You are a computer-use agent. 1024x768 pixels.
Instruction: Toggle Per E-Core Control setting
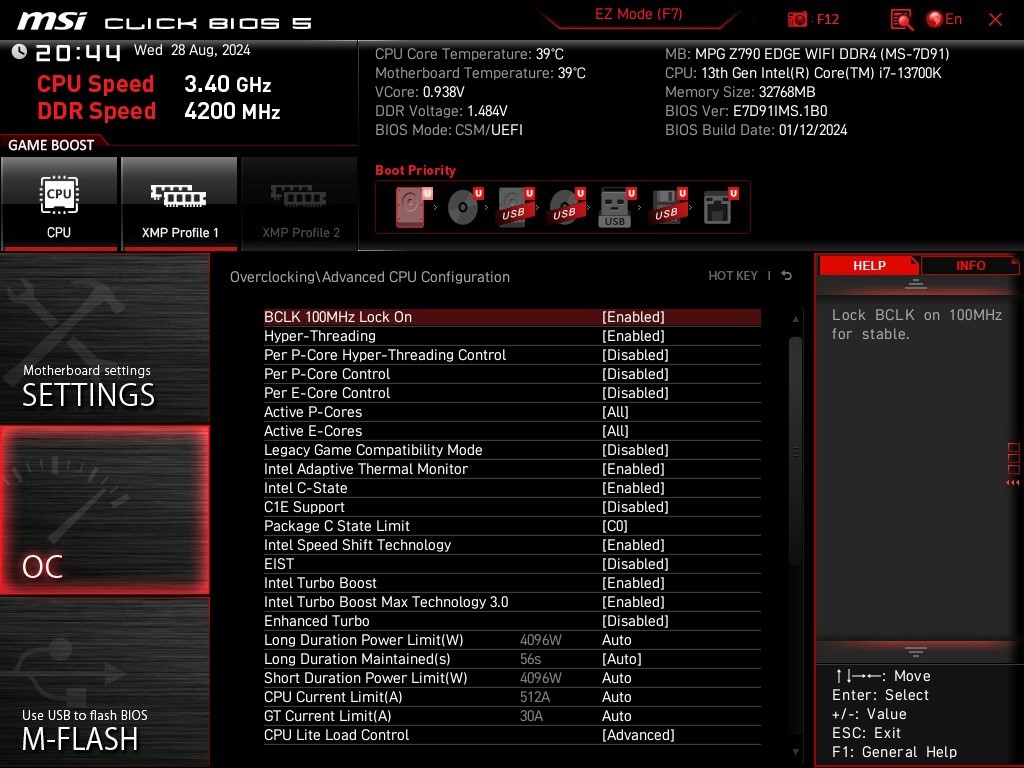click(x=512, y=392)
